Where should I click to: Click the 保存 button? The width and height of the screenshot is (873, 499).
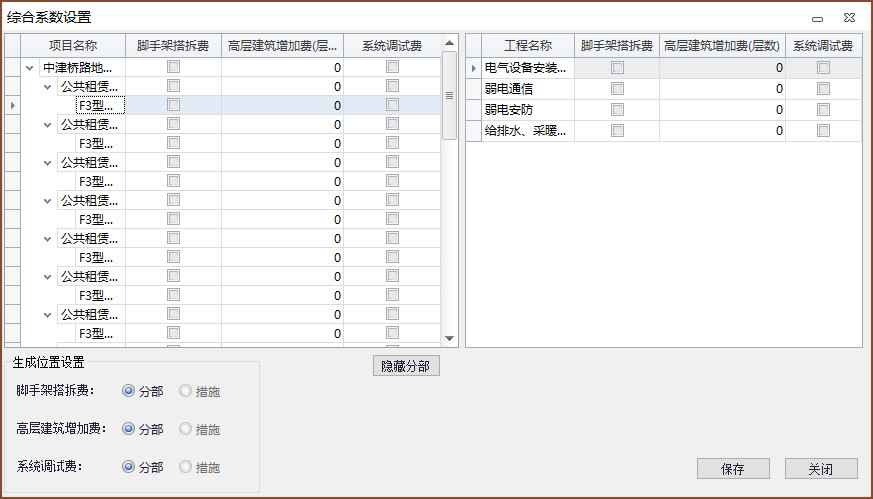(x=733, y=469)
